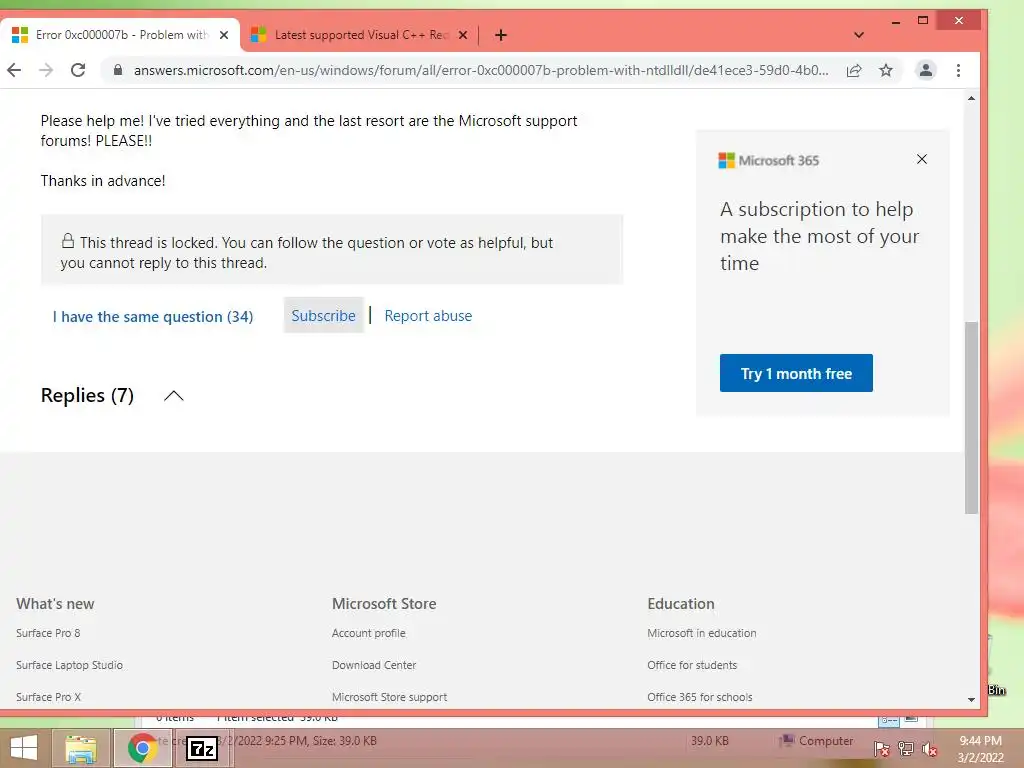Dismiss the Microsoft 365 ad
The width and height of the screenshot is (1024, 768).
click(921, 159)
